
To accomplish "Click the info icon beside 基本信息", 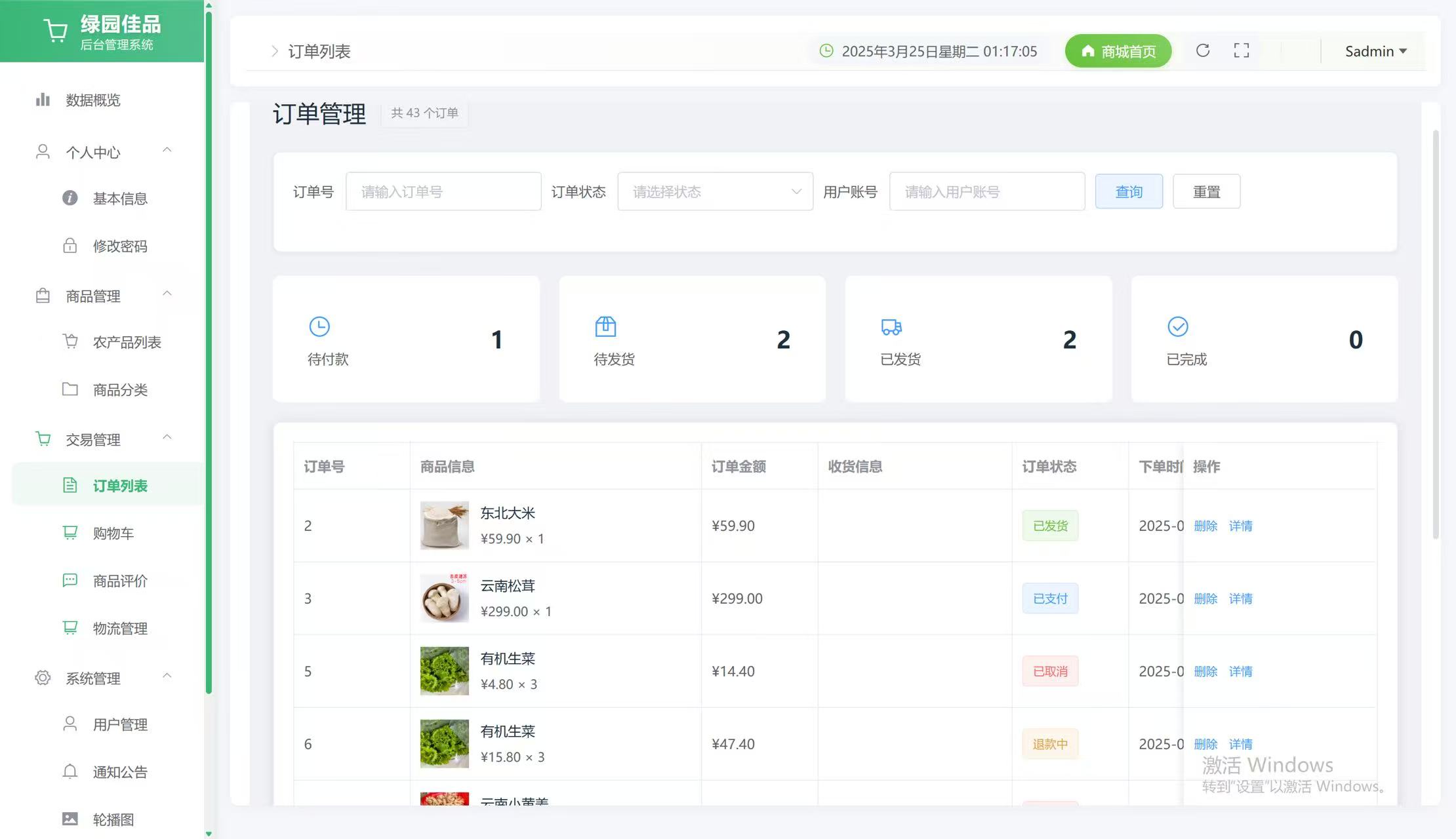I will 70,198.
